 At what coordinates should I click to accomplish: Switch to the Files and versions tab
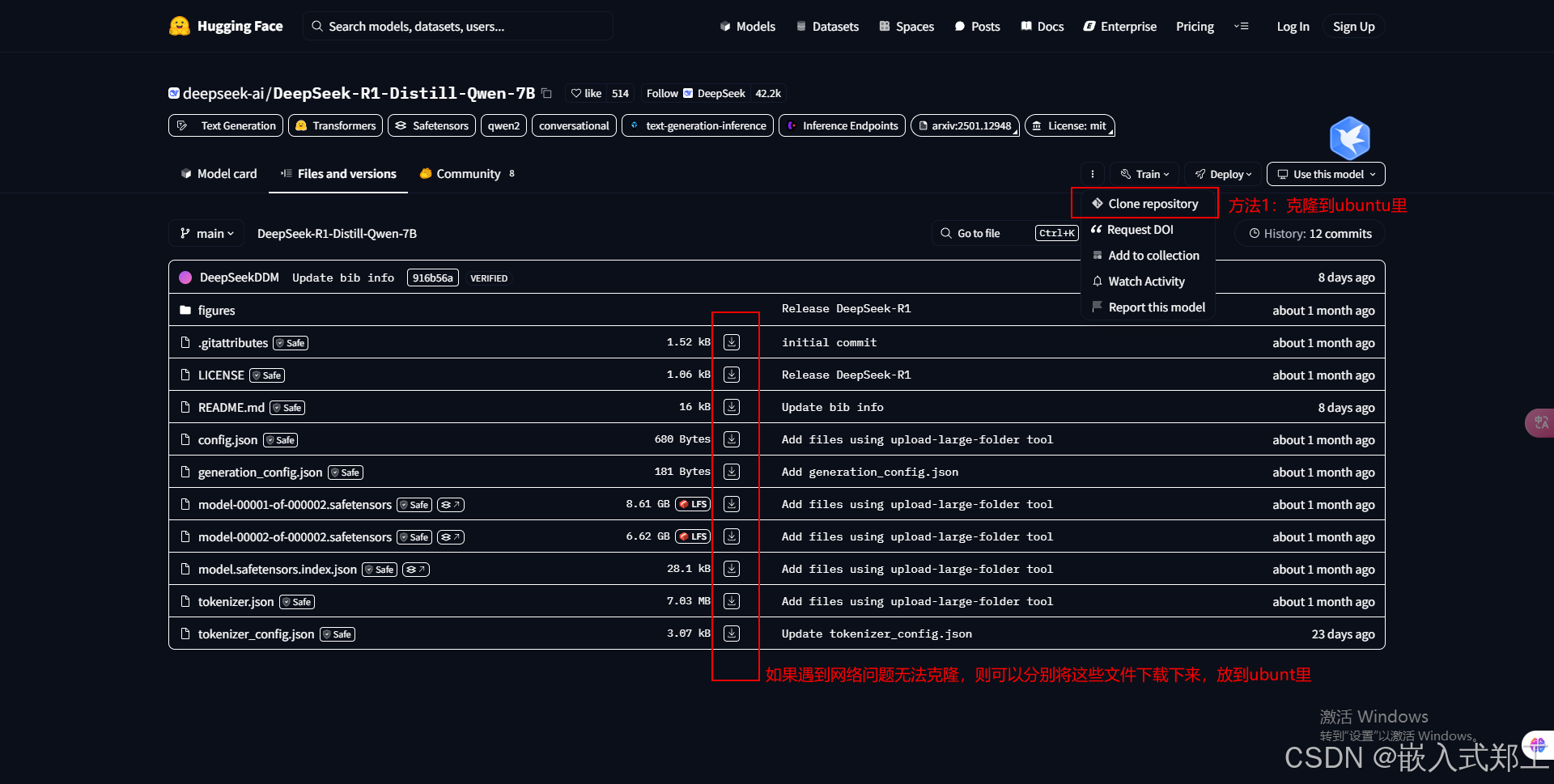click(338, 173)
